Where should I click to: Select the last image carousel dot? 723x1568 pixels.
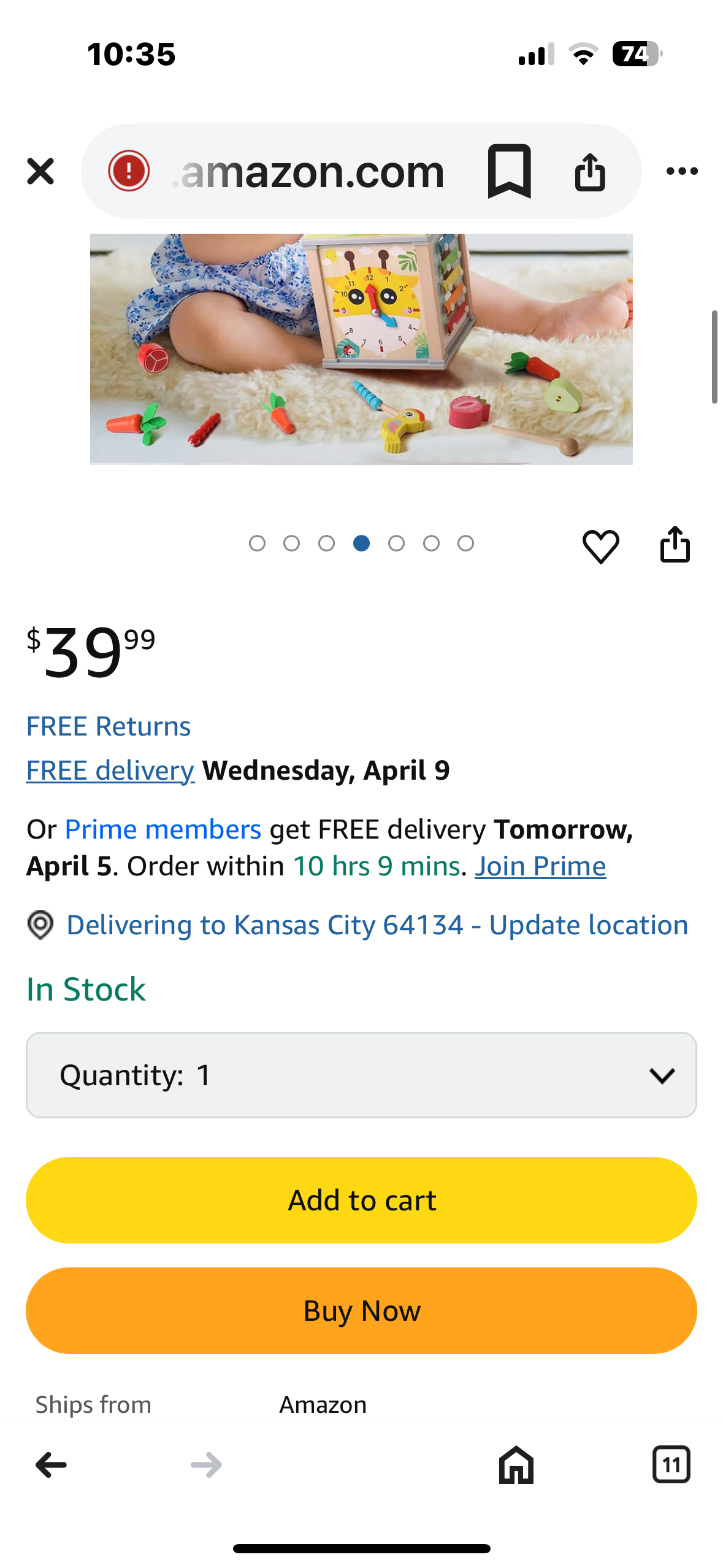466,544
